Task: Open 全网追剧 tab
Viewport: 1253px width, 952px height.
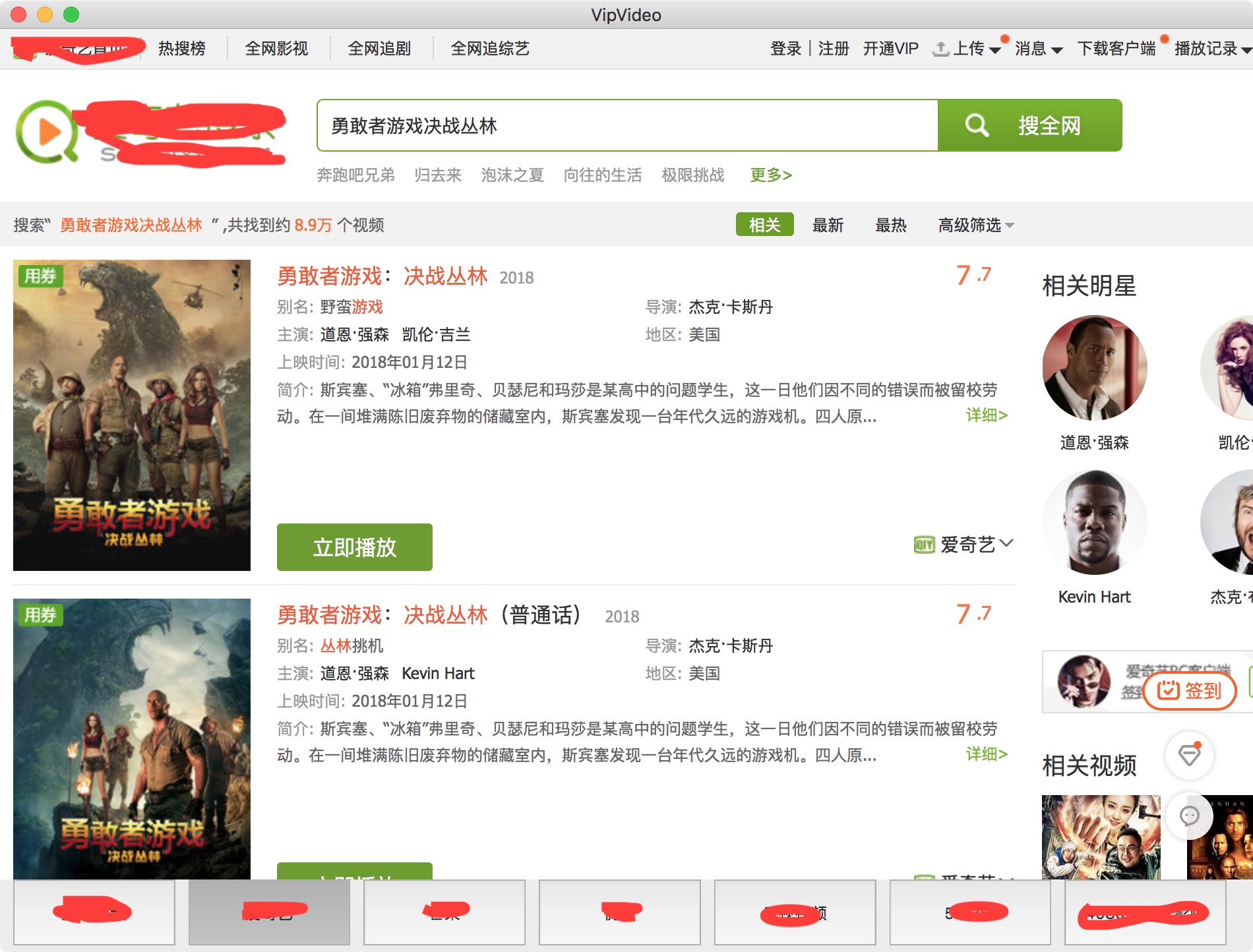Action: pyautogui.click(x=379, y=49)
